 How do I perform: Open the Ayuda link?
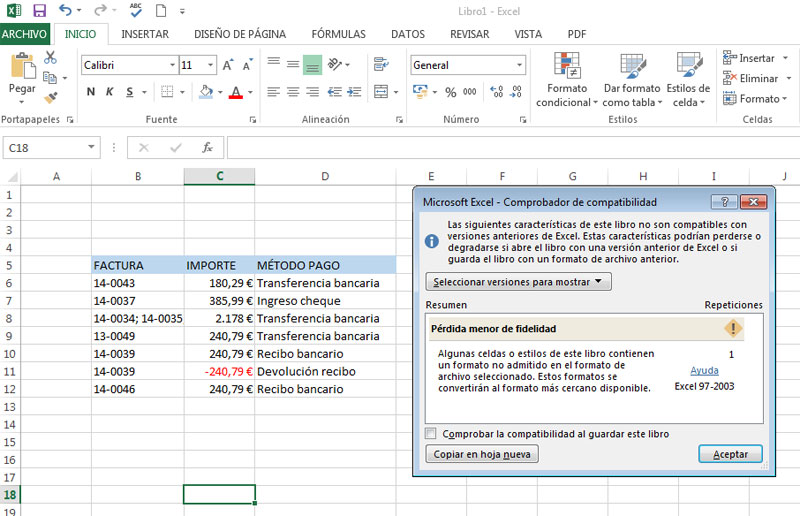click(704, 371)
